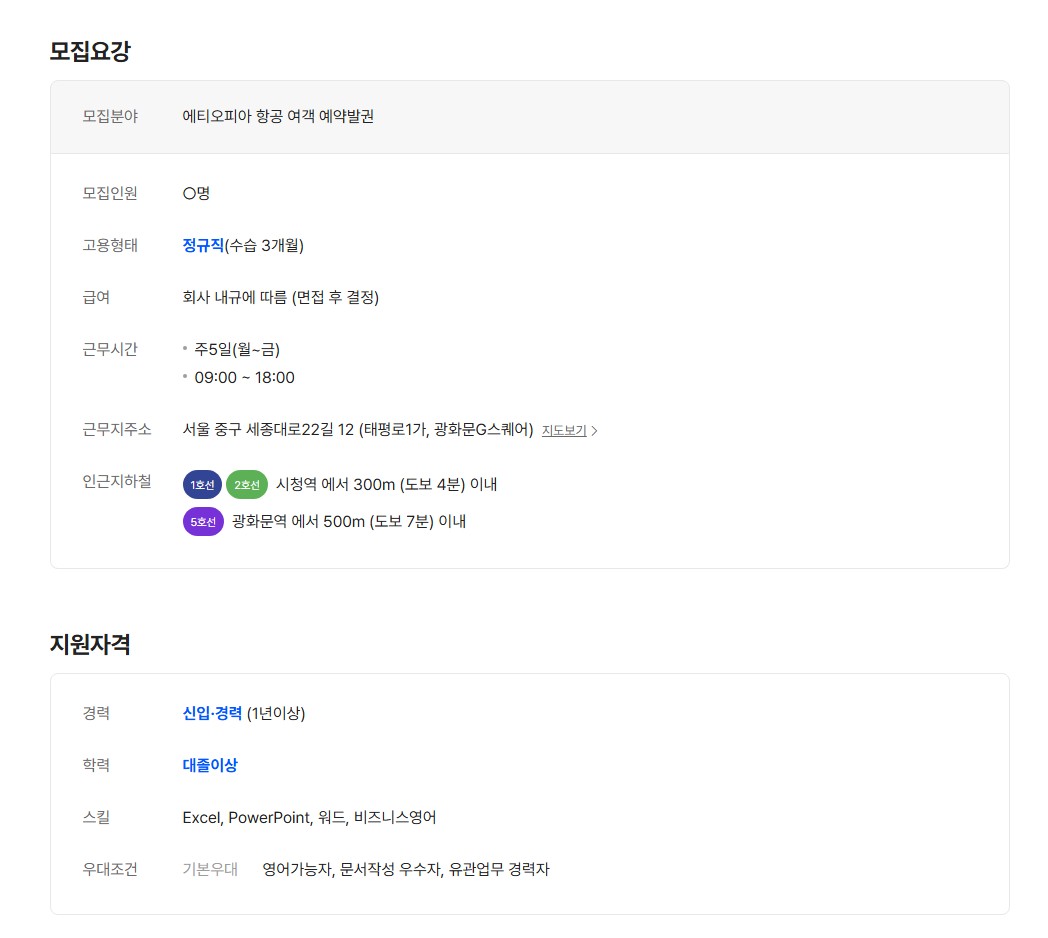Select the 신입·경력 career link

tap(212, 713)
